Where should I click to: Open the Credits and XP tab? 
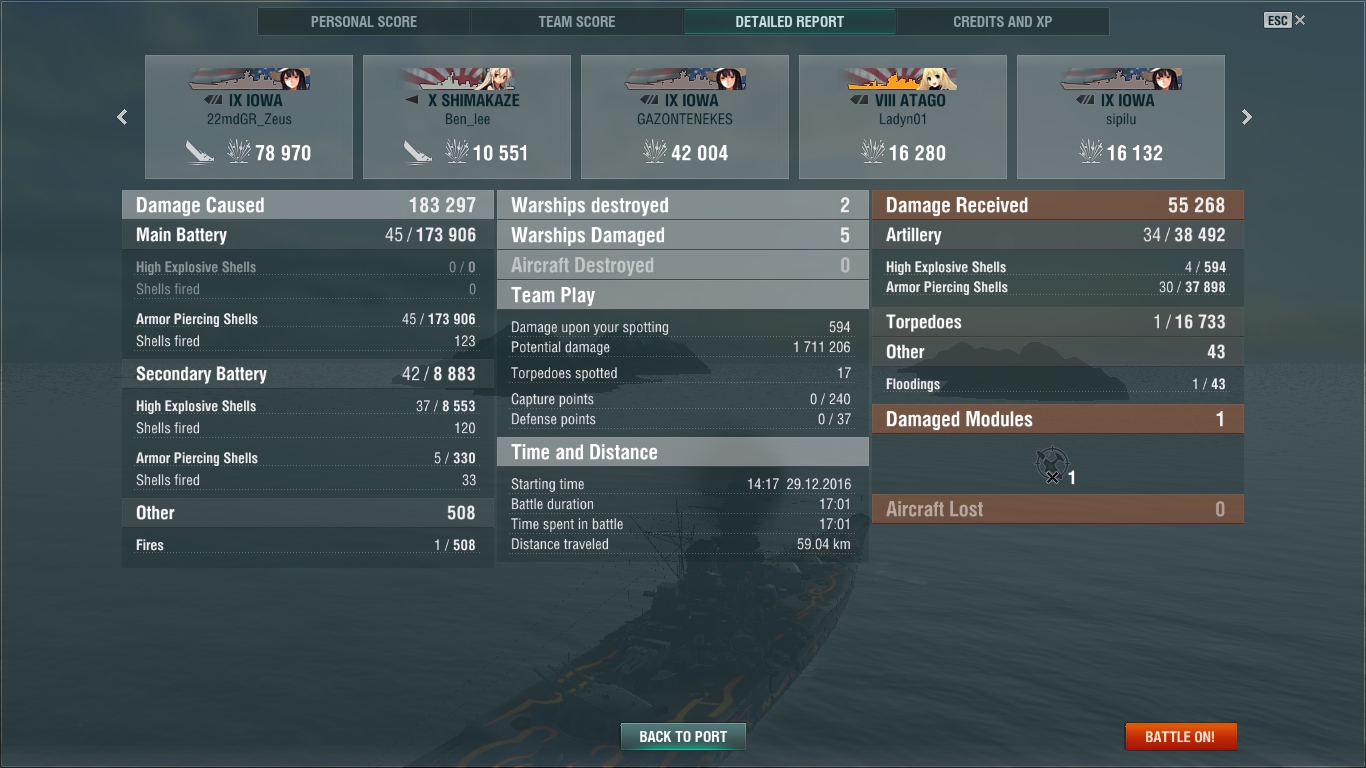coord(1003,21)
